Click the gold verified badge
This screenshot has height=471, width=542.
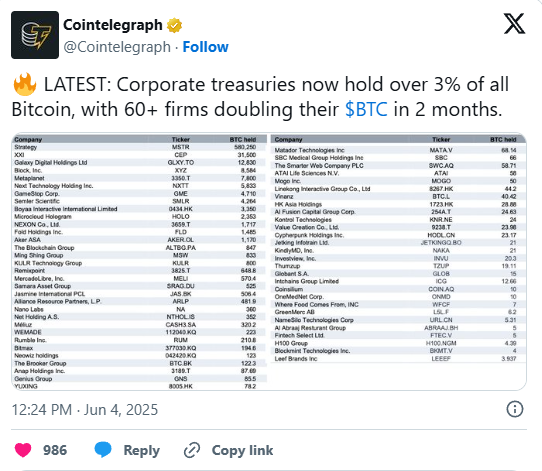174,25
